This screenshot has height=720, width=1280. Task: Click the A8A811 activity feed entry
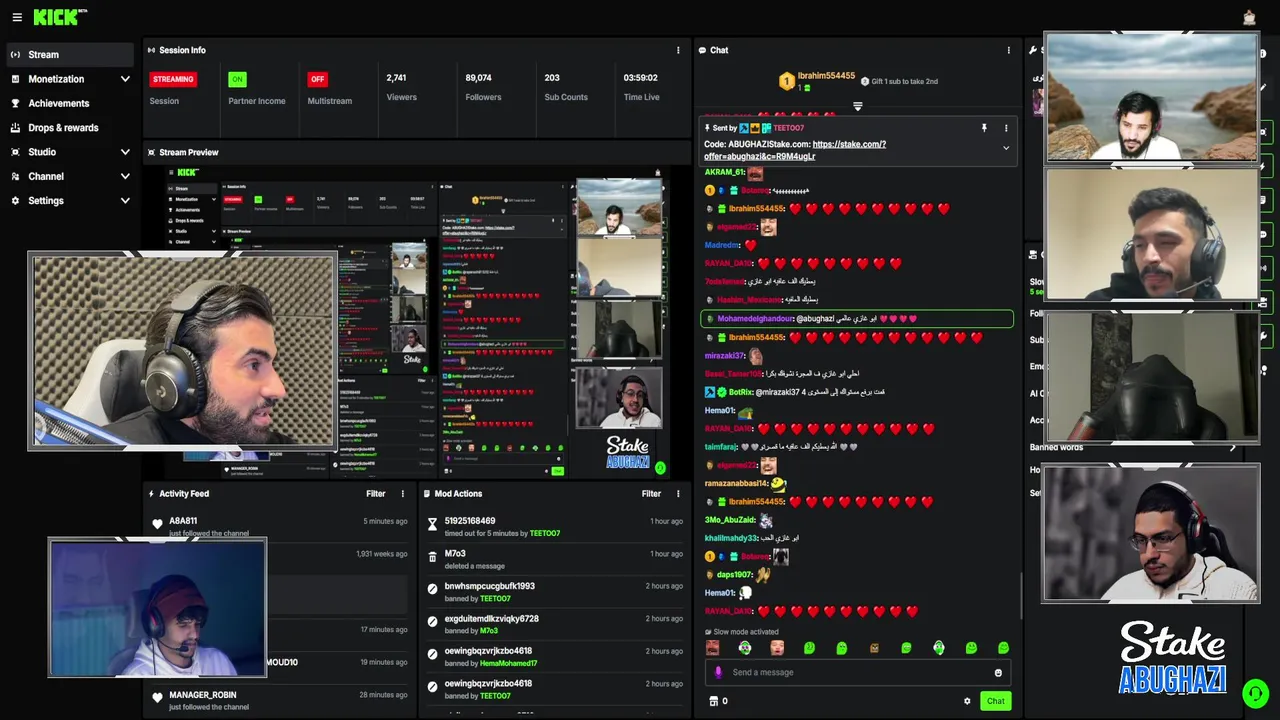pos(278,526)
